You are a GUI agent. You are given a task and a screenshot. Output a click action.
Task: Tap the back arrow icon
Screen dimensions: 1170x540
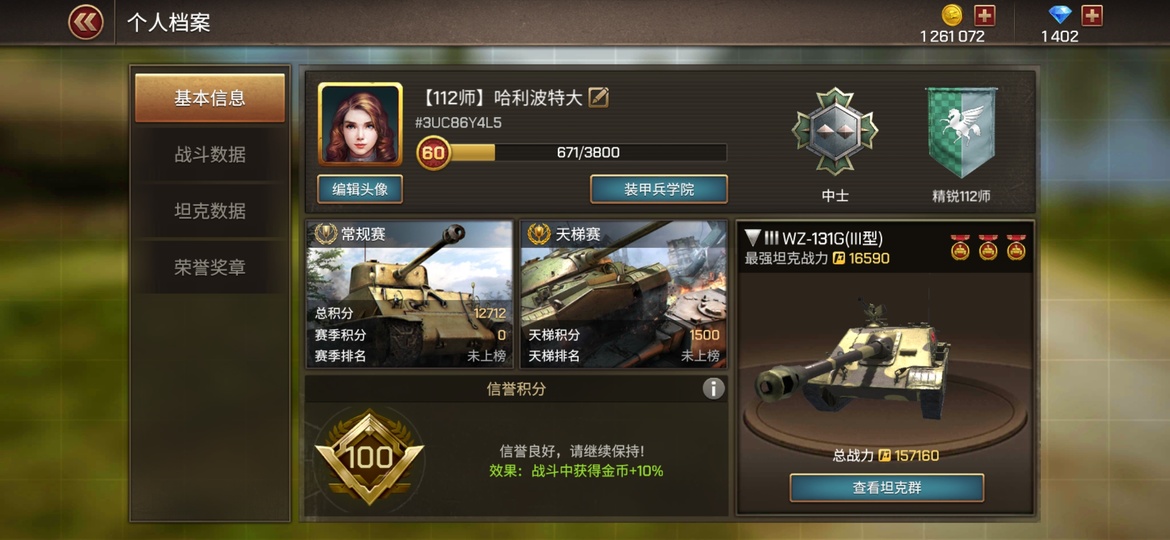pyautogui.click(x=86, y=22)
